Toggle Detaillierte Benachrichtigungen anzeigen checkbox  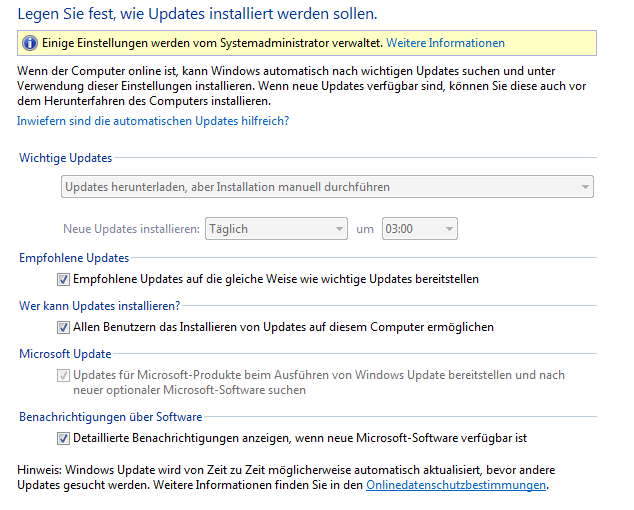63,438
